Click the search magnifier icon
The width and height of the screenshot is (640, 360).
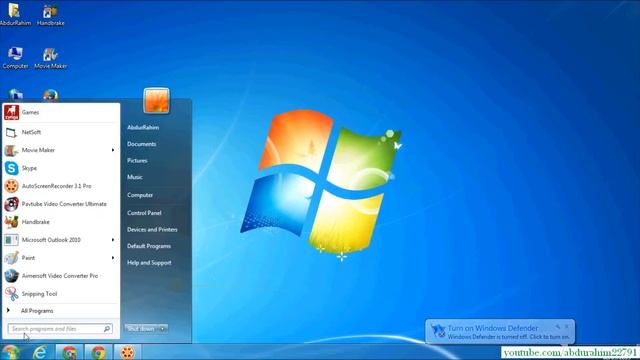pos(107,329)
